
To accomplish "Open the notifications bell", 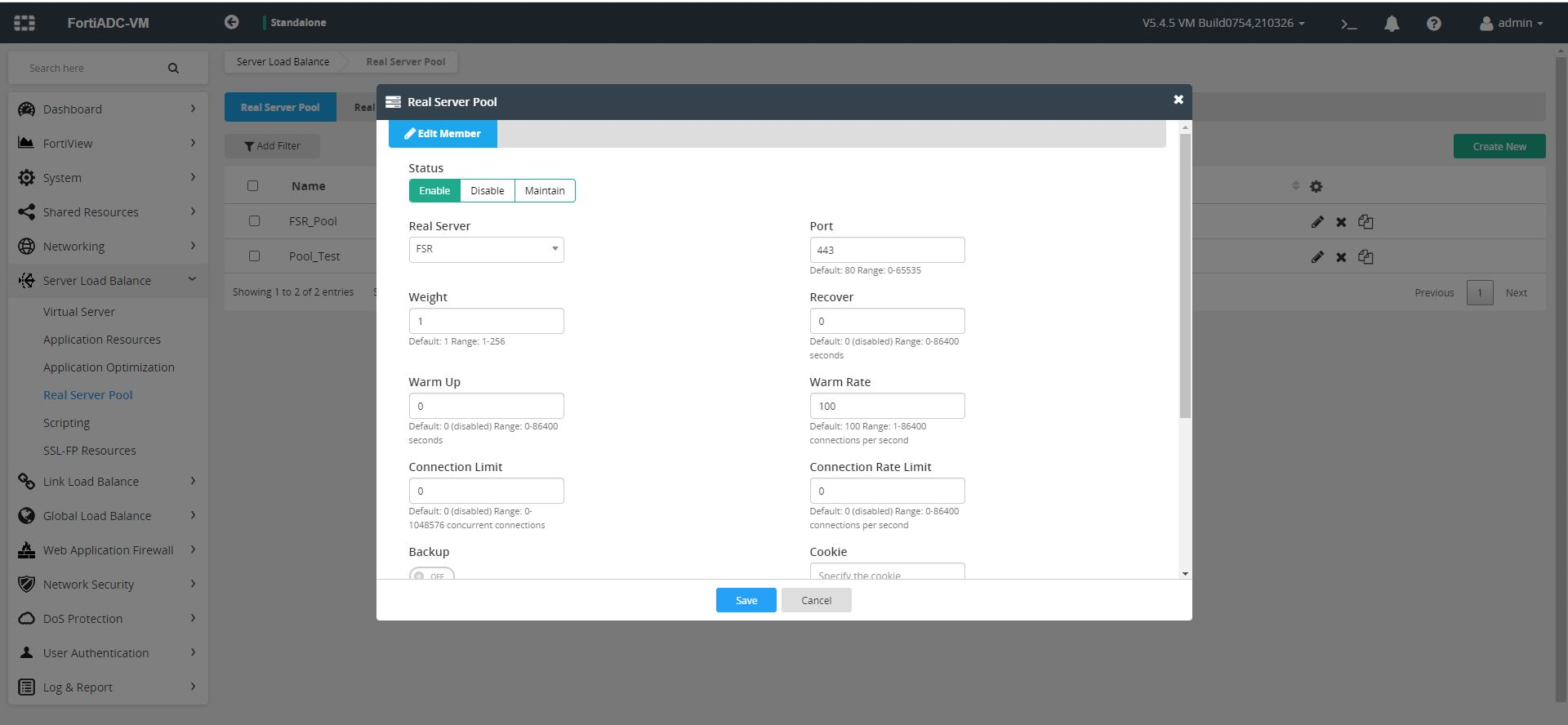I will [x=1392, y=24].
